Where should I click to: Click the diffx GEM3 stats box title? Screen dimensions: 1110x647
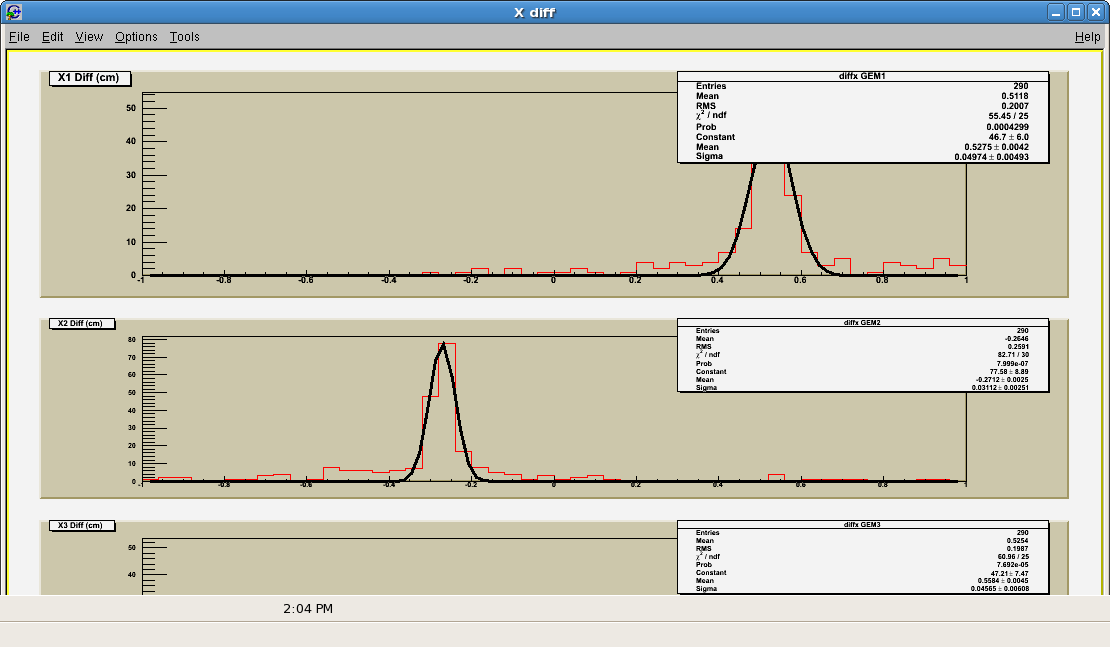click(x=862, y=525)
